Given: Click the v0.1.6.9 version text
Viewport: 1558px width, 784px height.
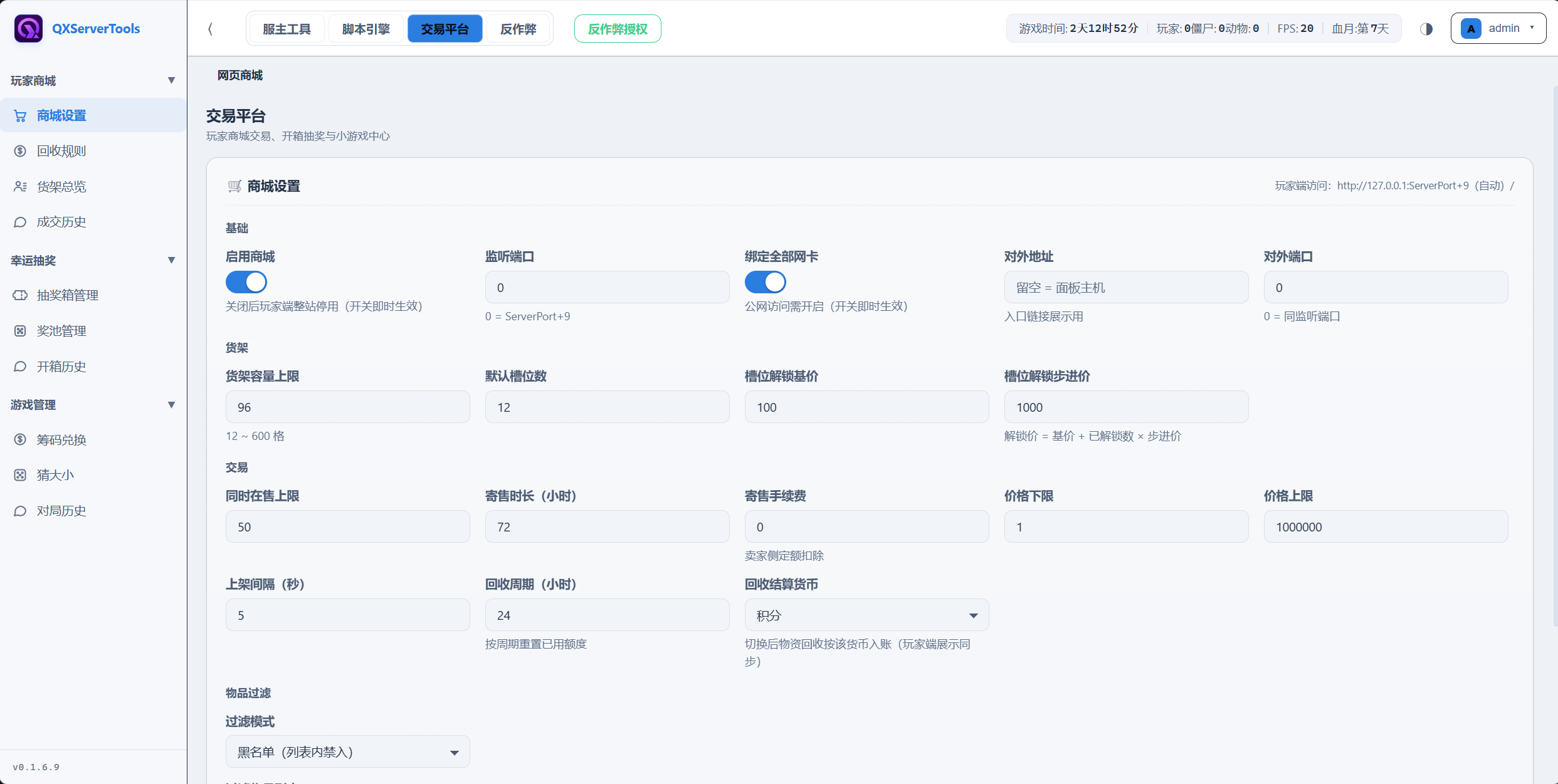Looking at the screenshot, I should pos(36,767).
